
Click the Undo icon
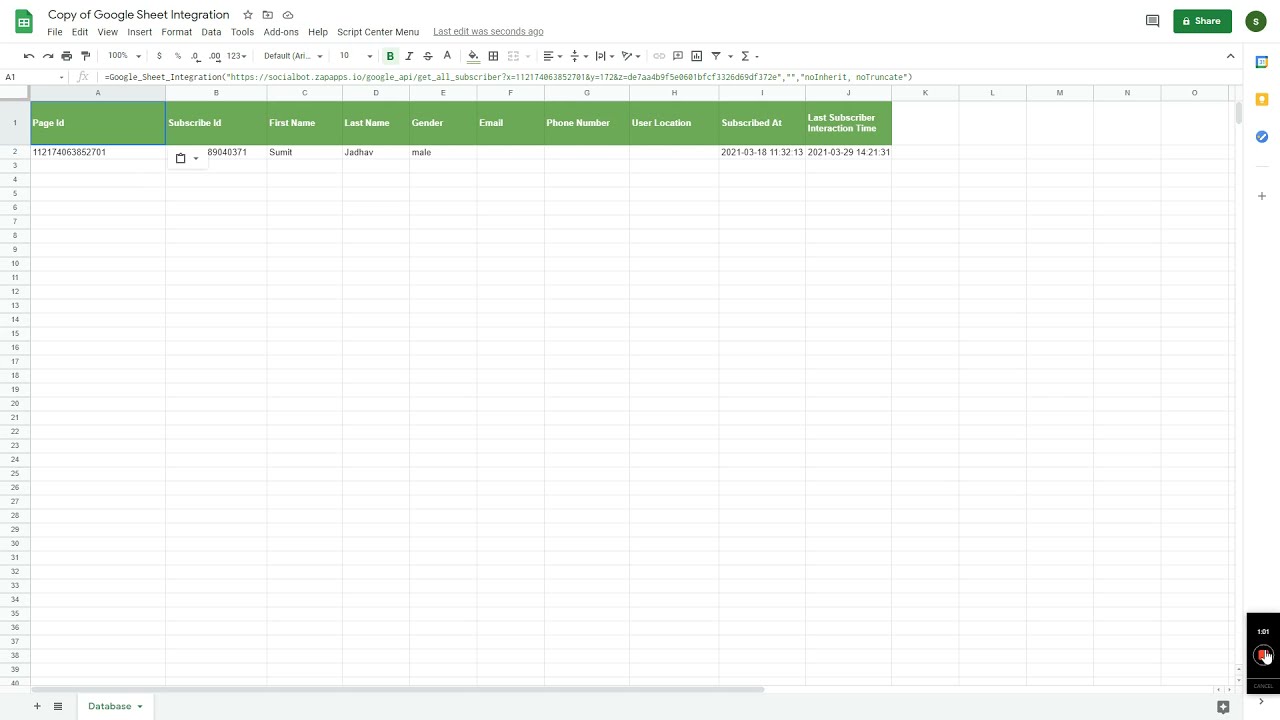(29, 56)
